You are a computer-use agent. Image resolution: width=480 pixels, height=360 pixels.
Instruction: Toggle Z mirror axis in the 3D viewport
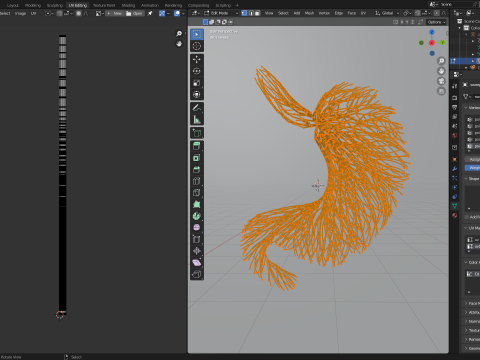(412, 22)
